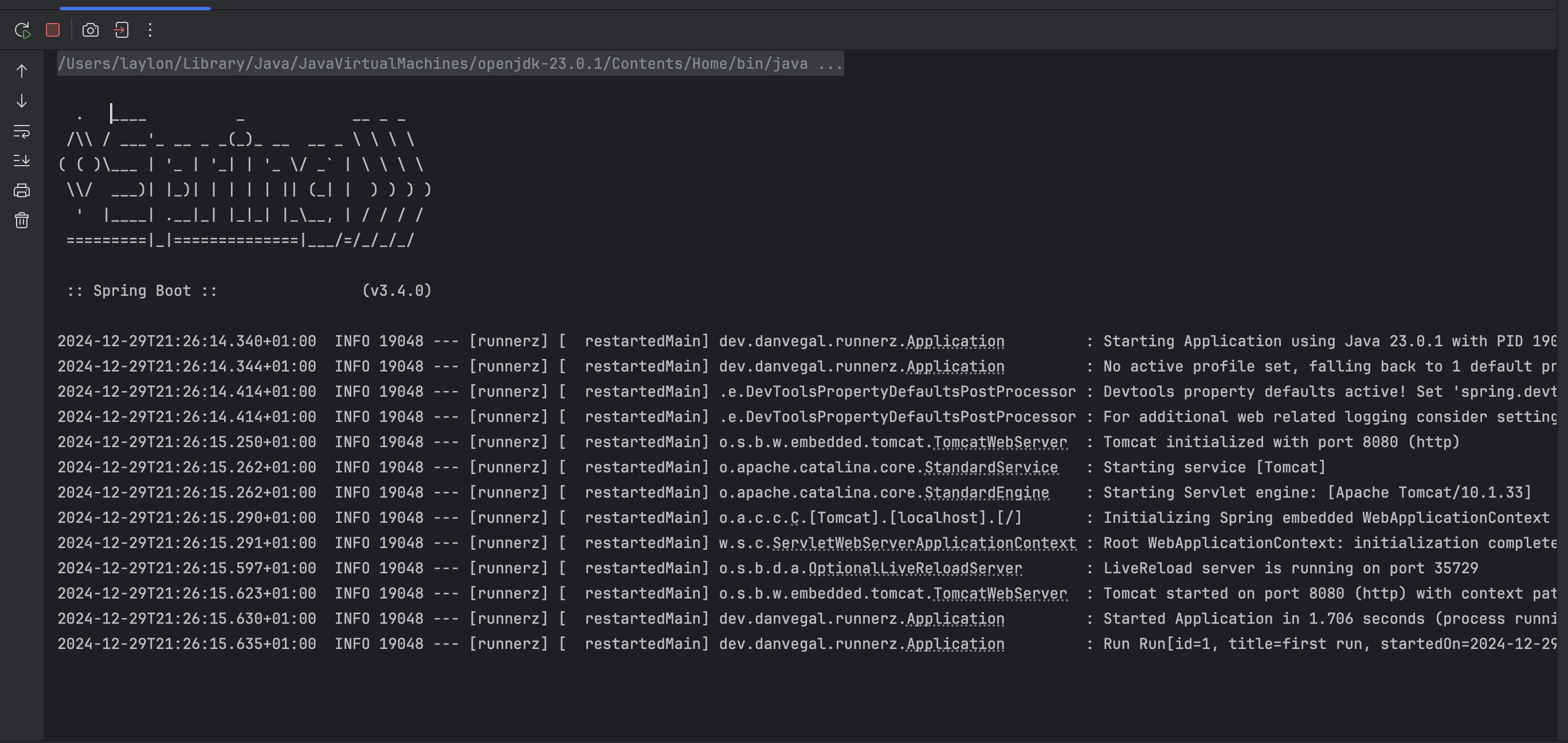
Task: Click the Down arrow navigation icon
Action: (22, 101)
